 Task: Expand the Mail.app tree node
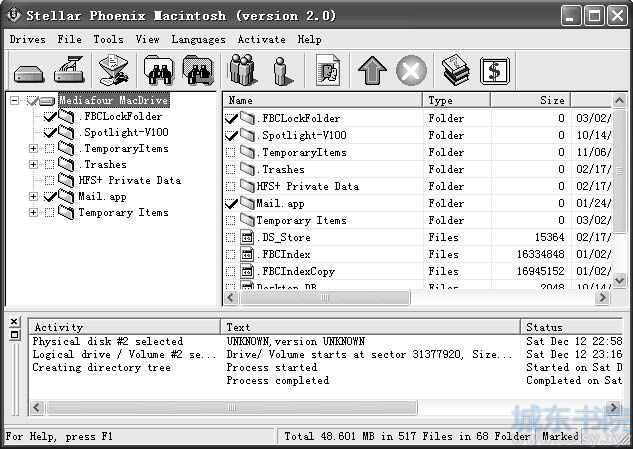[x=34, y=196]
